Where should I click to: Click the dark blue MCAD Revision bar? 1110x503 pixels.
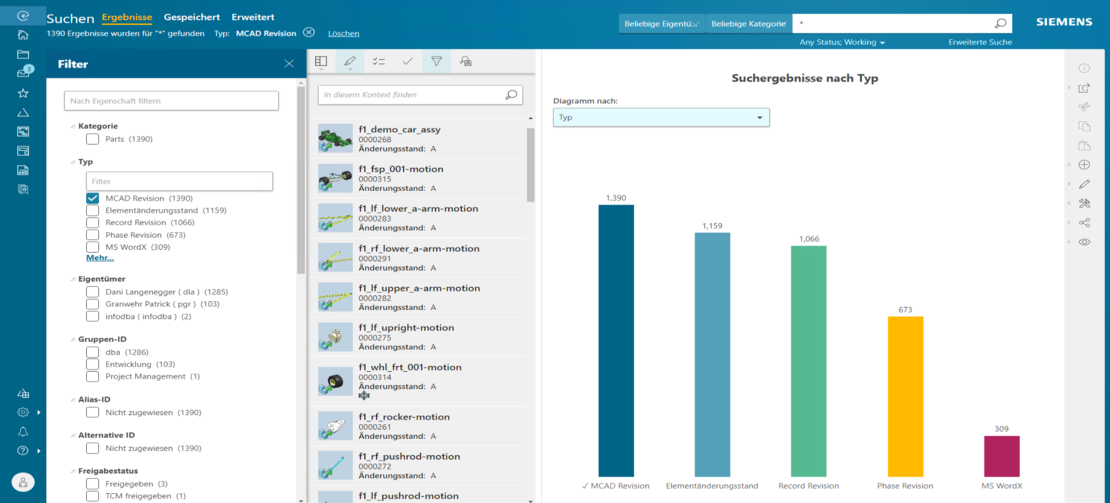click(616, 340)
